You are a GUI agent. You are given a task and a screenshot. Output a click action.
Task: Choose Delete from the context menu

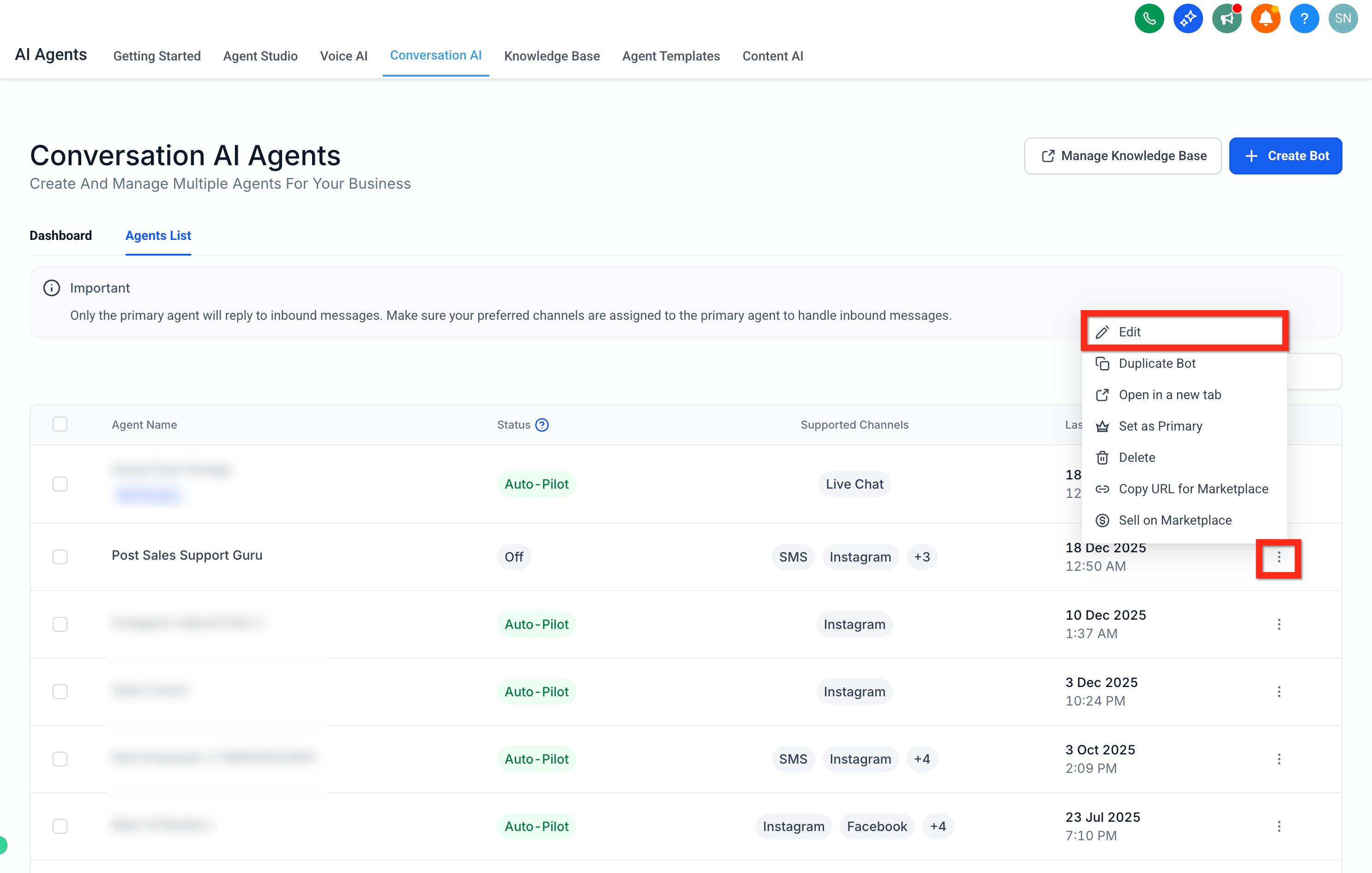pos(1184,457)
